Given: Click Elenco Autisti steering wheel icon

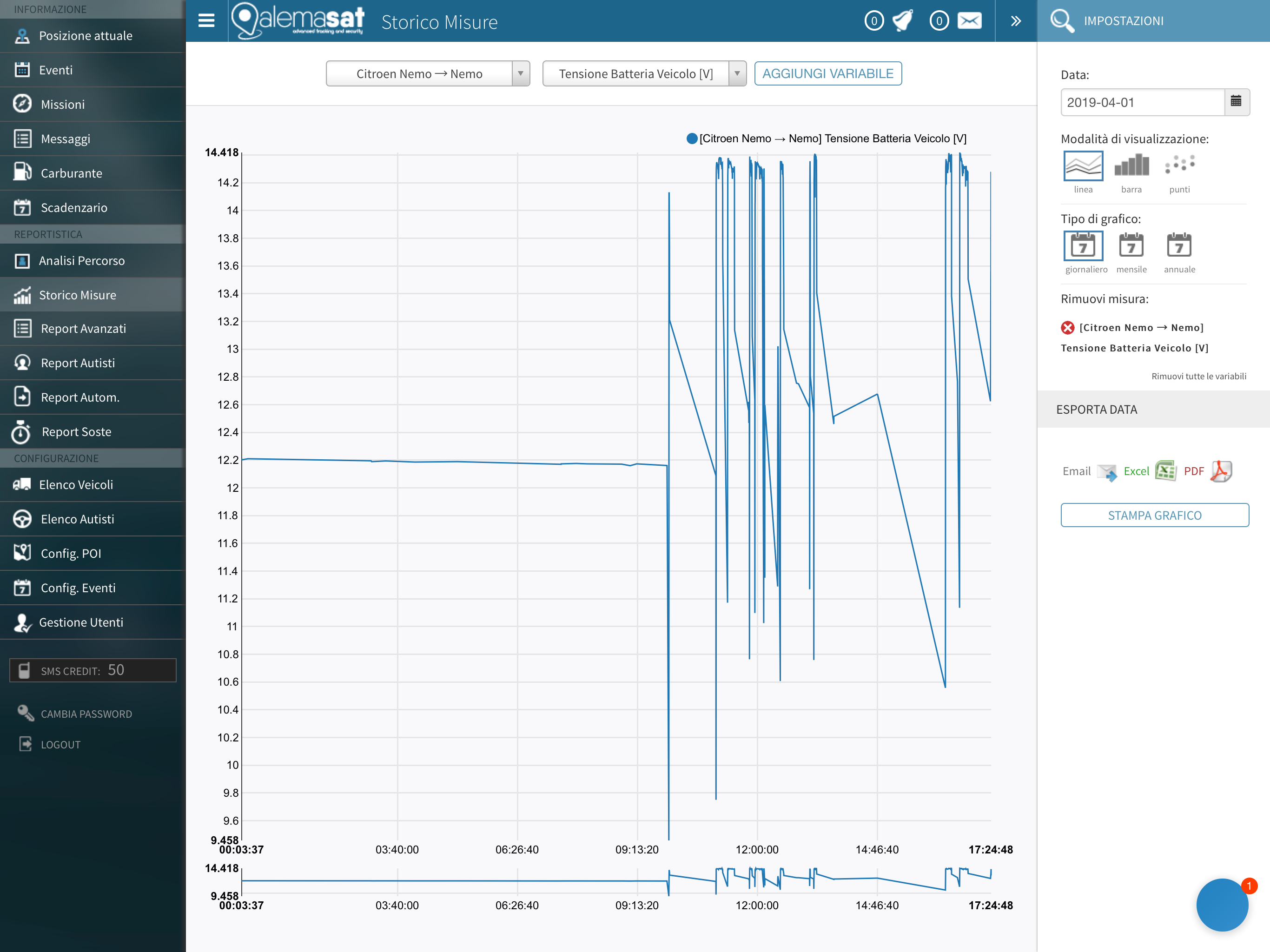Looking at the screenshot, I should (x=22, y=519).
